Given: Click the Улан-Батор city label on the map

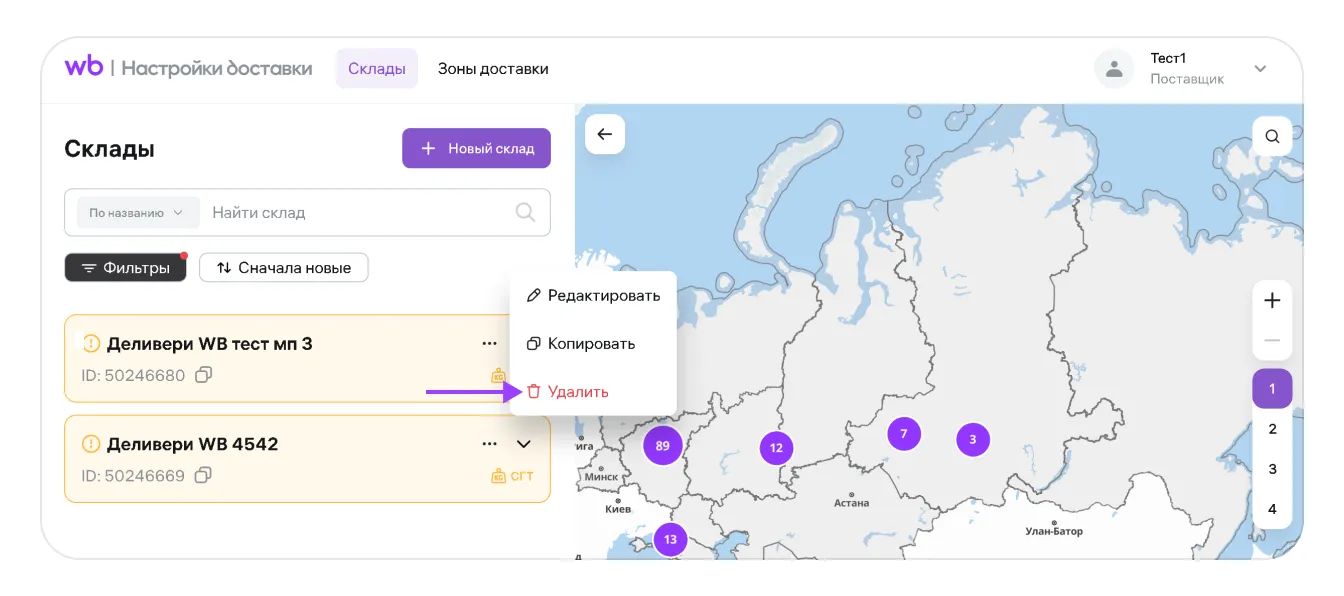Looking at the screenshot, I should point(1054,531).
